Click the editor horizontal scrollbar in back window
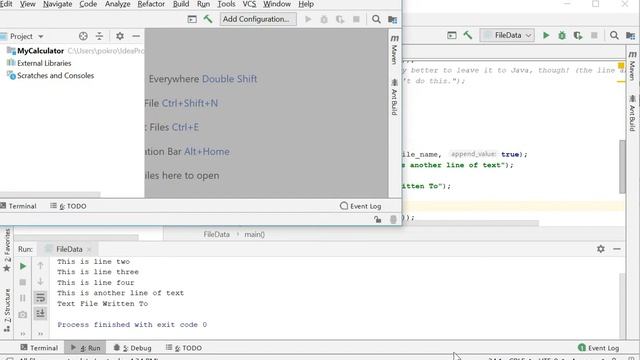Screen dimensions: 640x360 point(471,223)
